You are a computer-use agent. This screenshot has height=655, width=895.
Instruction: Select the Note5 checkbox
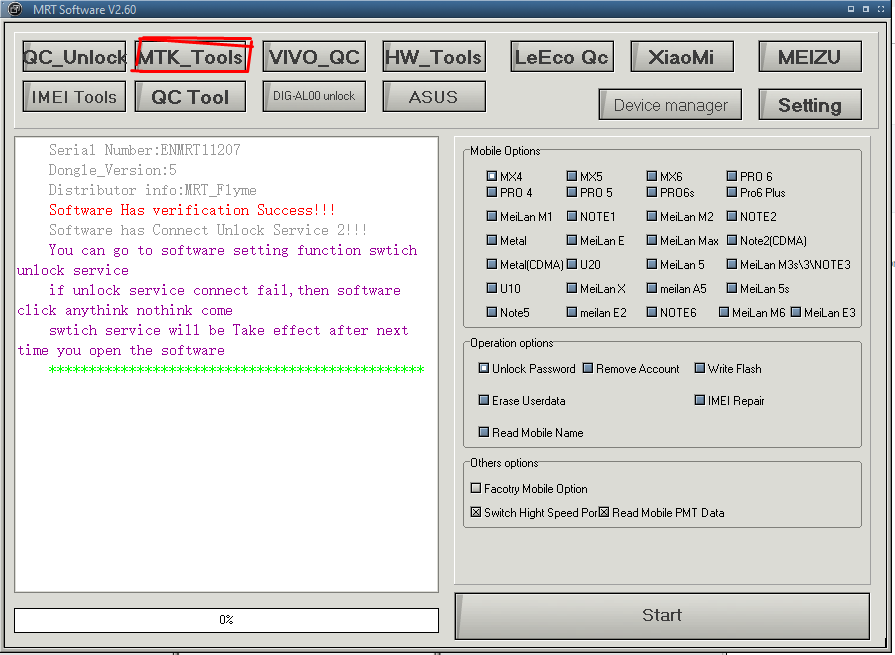point(491,312)
